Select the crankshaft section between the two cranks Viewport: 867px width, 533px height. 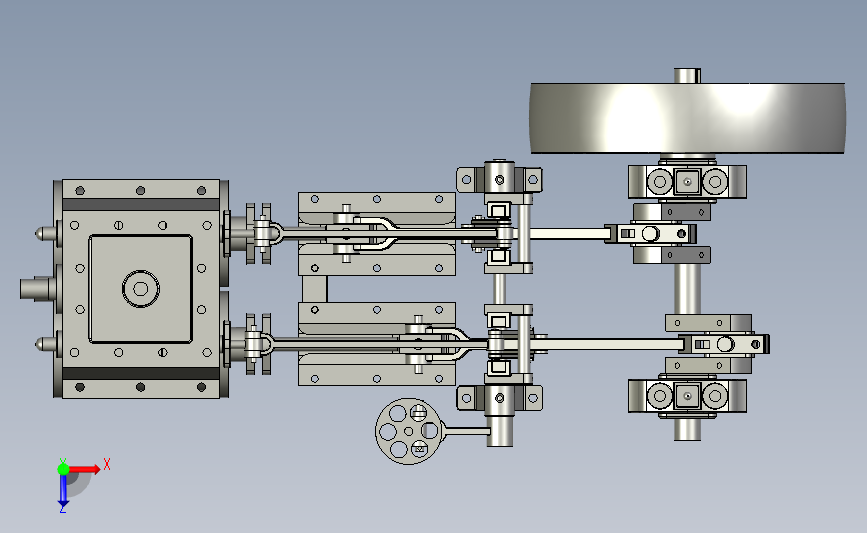click(x=687, y=289)
